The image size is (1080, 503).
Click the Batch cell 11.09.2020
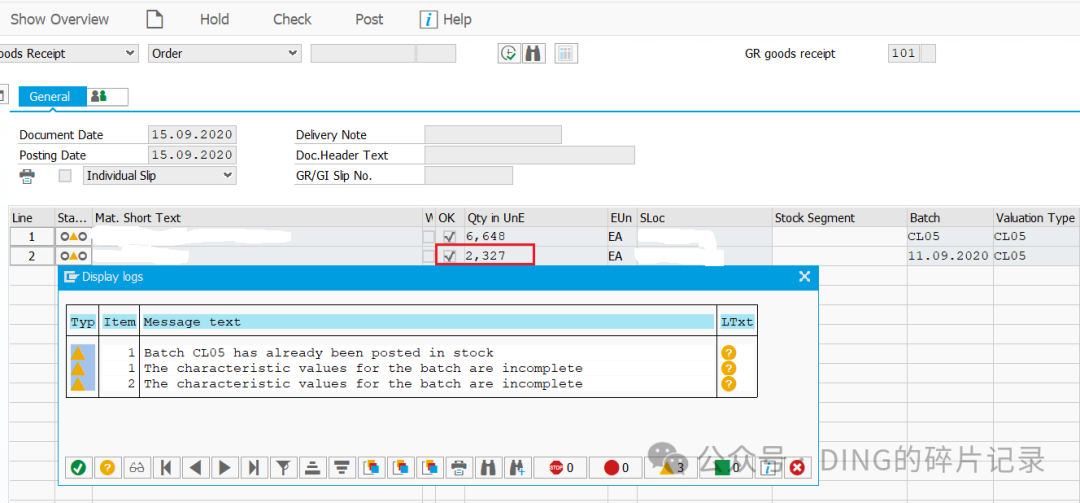950,256
